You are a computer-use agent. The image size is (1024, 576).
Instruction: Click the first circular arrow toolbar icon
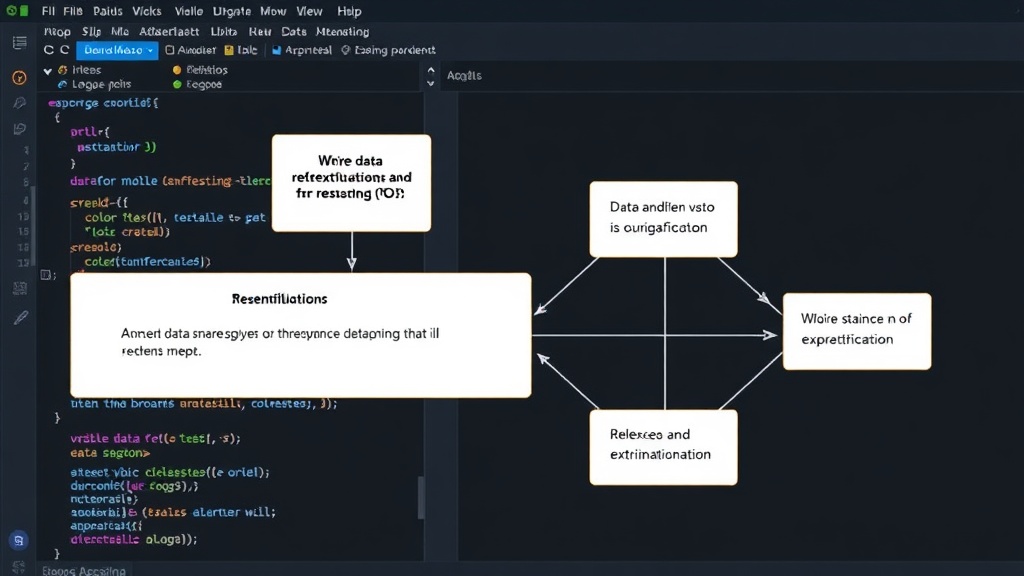48,50
